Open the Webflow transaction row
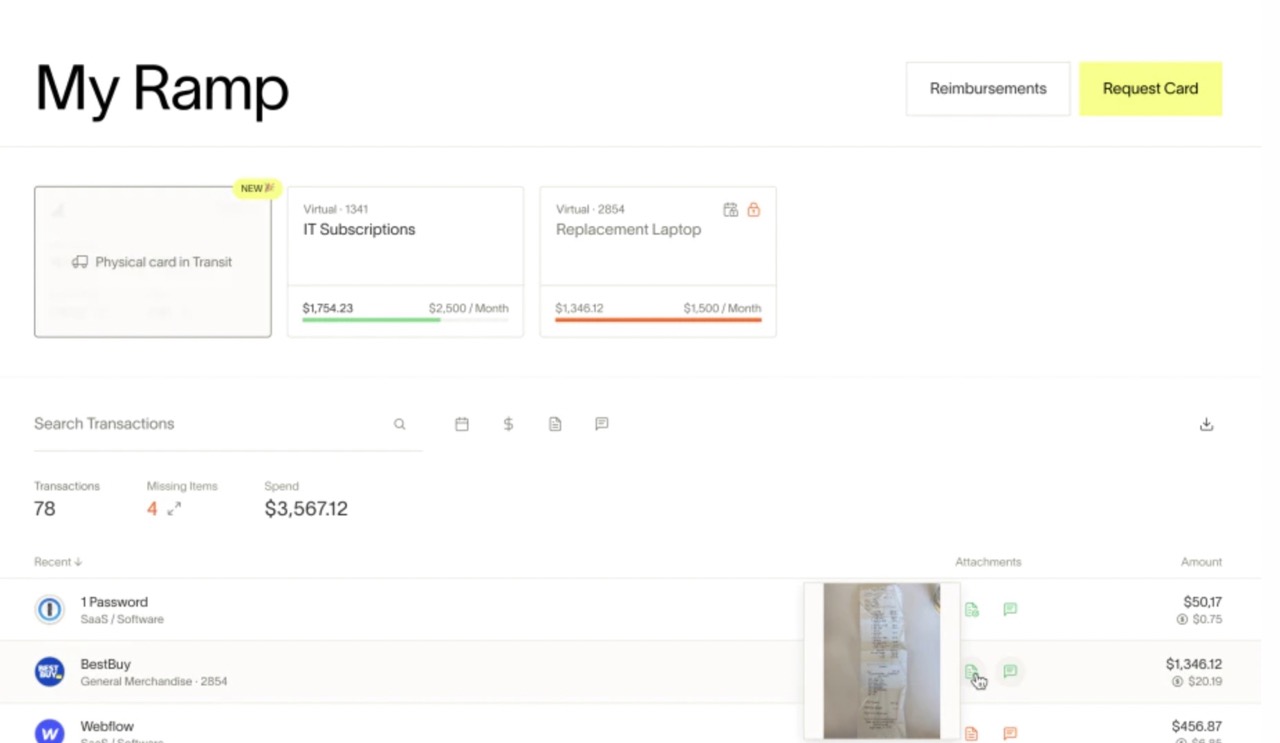 tap(630, 724)
